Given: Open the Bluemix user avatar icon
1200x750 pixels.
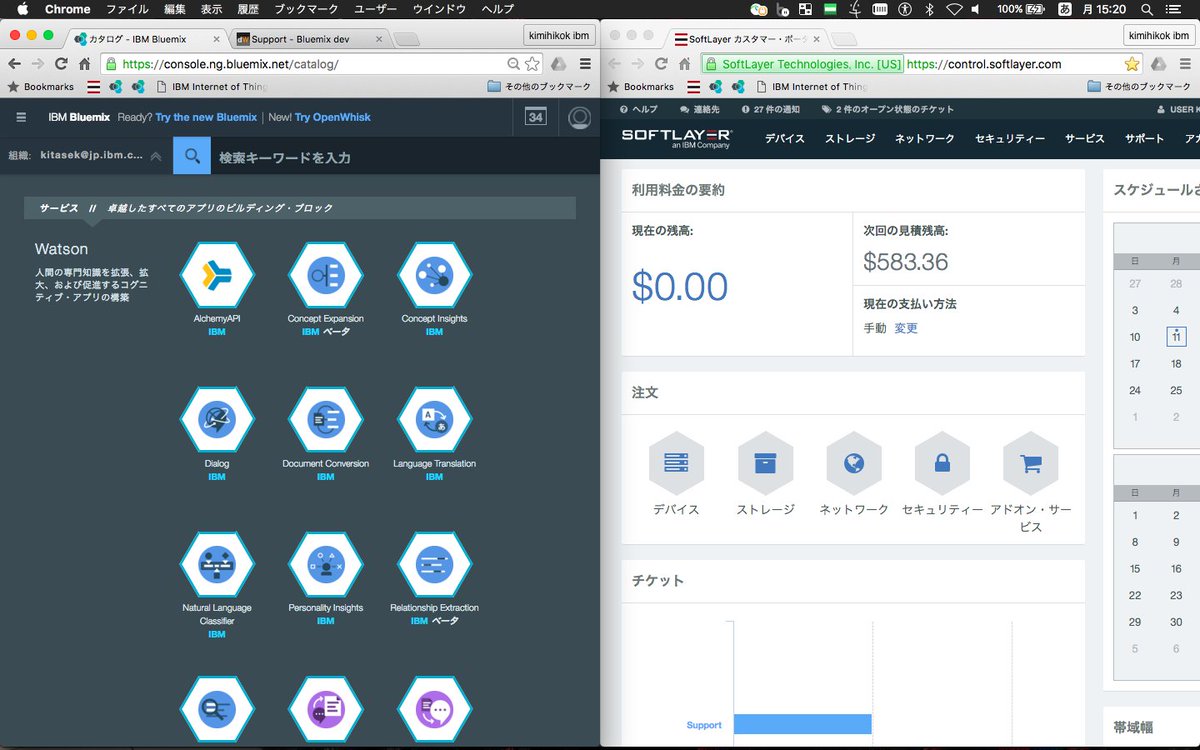Looking at the screenshot, I should [x=579, y=117].
